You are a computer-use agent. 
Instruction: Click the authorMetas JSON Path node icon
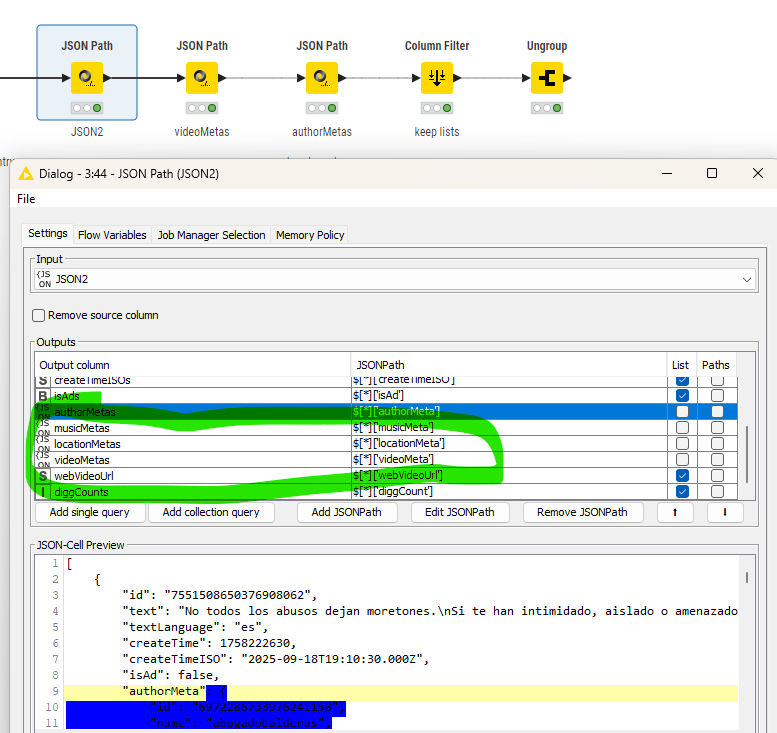pyautogui.click(x=322, y=77)
